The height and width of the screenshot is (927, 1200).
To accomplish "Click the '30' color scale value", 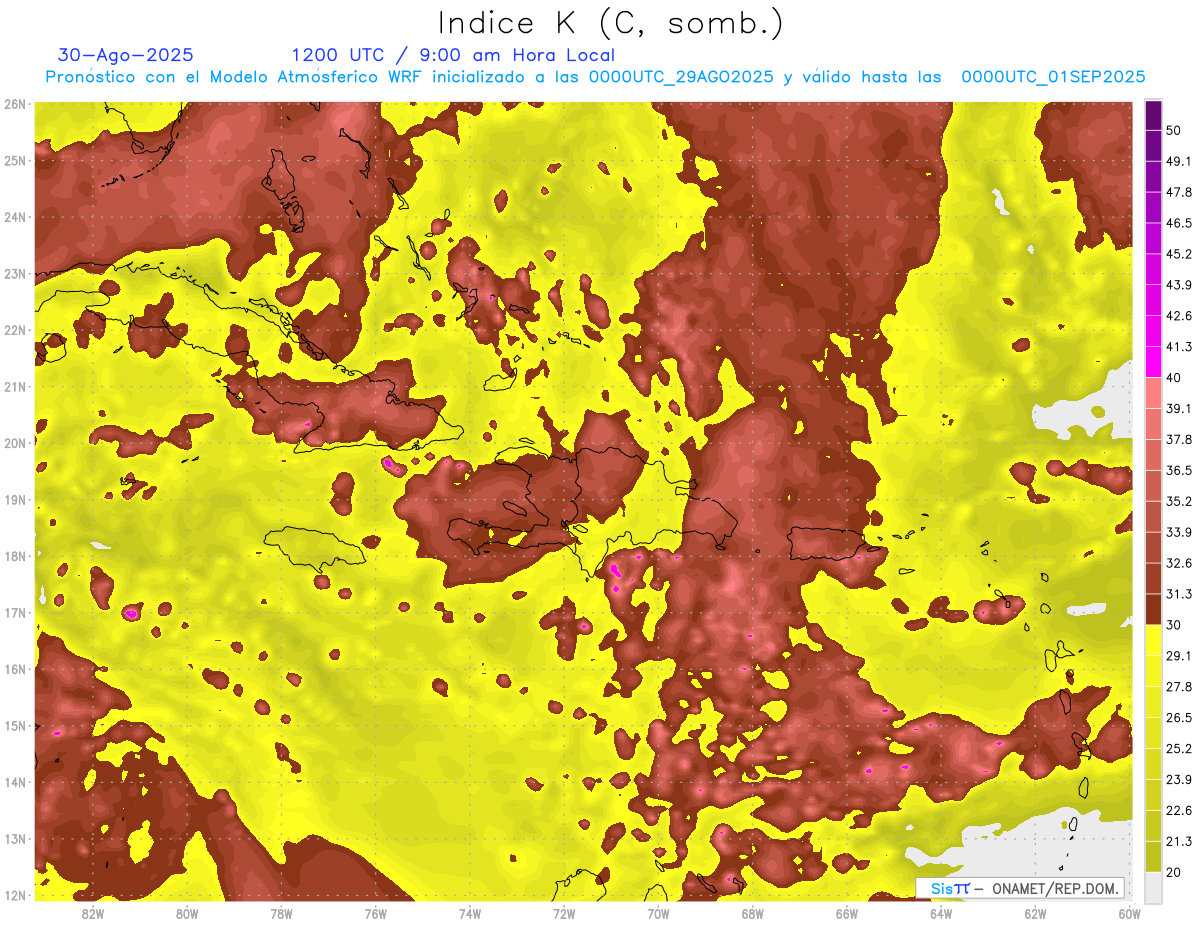I will 1173,625.
